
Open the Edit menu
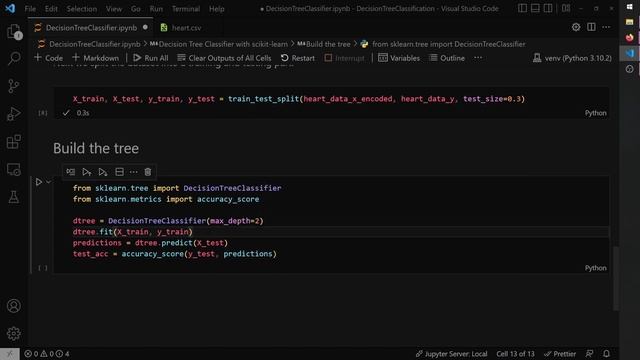point(51,9)
